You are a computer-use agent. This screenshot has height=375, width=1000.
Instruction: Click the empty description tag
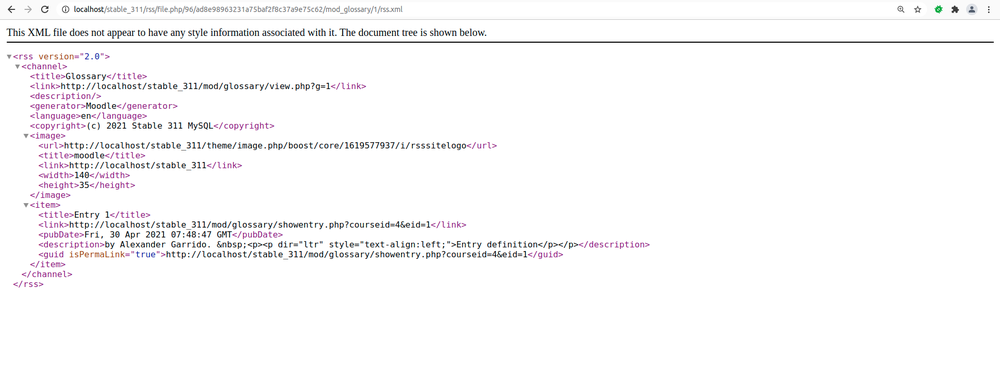pos(65,96)
